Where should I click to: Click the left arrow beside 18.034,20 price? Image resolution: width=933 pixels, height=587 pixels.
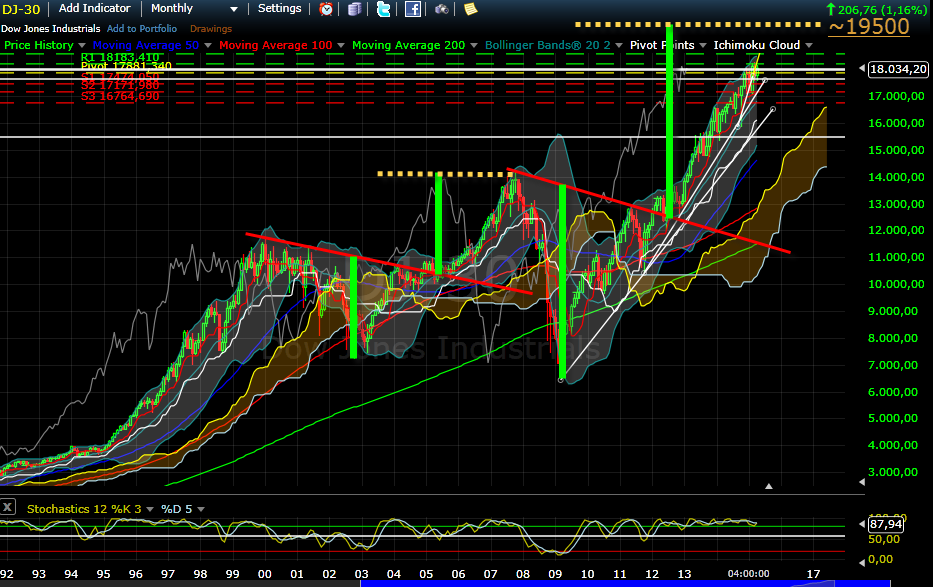(x=862, y=69)
